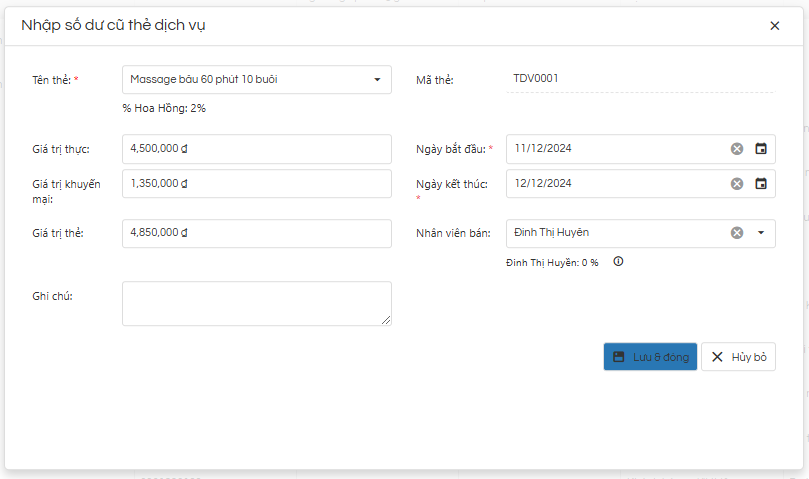
Task: Select the Giá trị thẻ input
Action: pyautogui.click(x=256, y=233)
